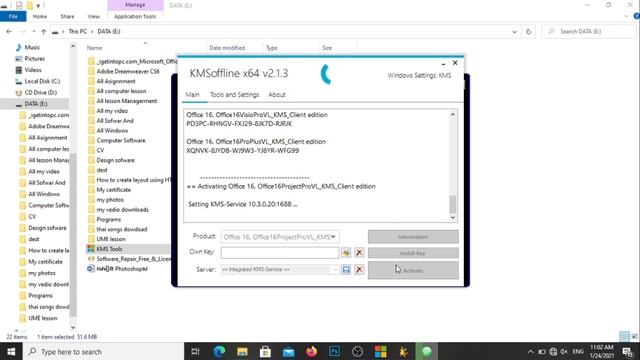The height and width of the screenshot is (360, 640).
Task: Select Local Disk (C:) in navigation pane
Action: (42, 81)
